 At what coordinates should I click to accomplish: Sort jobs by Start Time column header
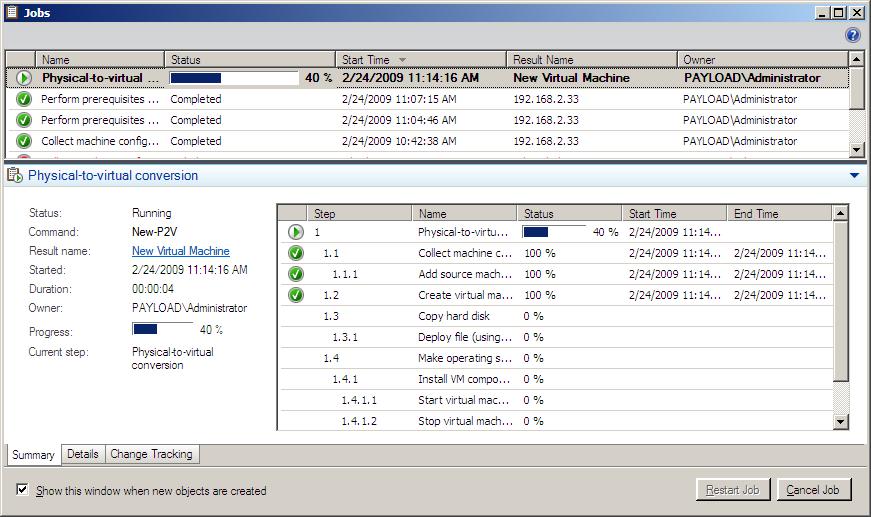pyautogui.click(x=420, y=60)
